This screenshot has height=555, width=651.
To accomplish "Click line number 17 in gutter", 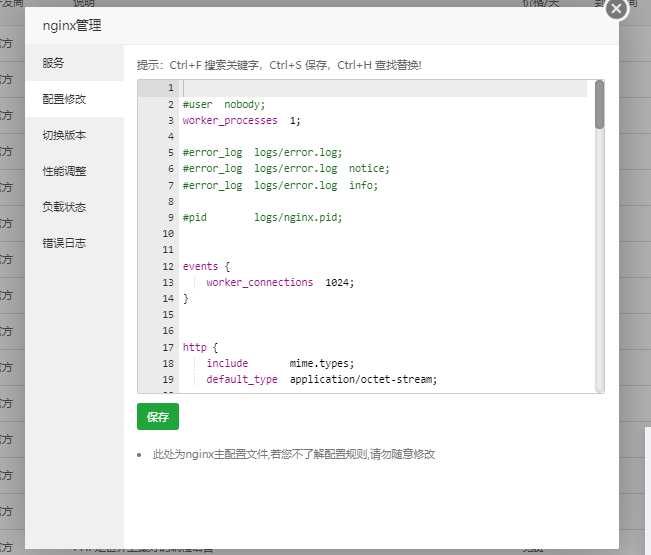I will pyautogui.click(x=168, y=347).
